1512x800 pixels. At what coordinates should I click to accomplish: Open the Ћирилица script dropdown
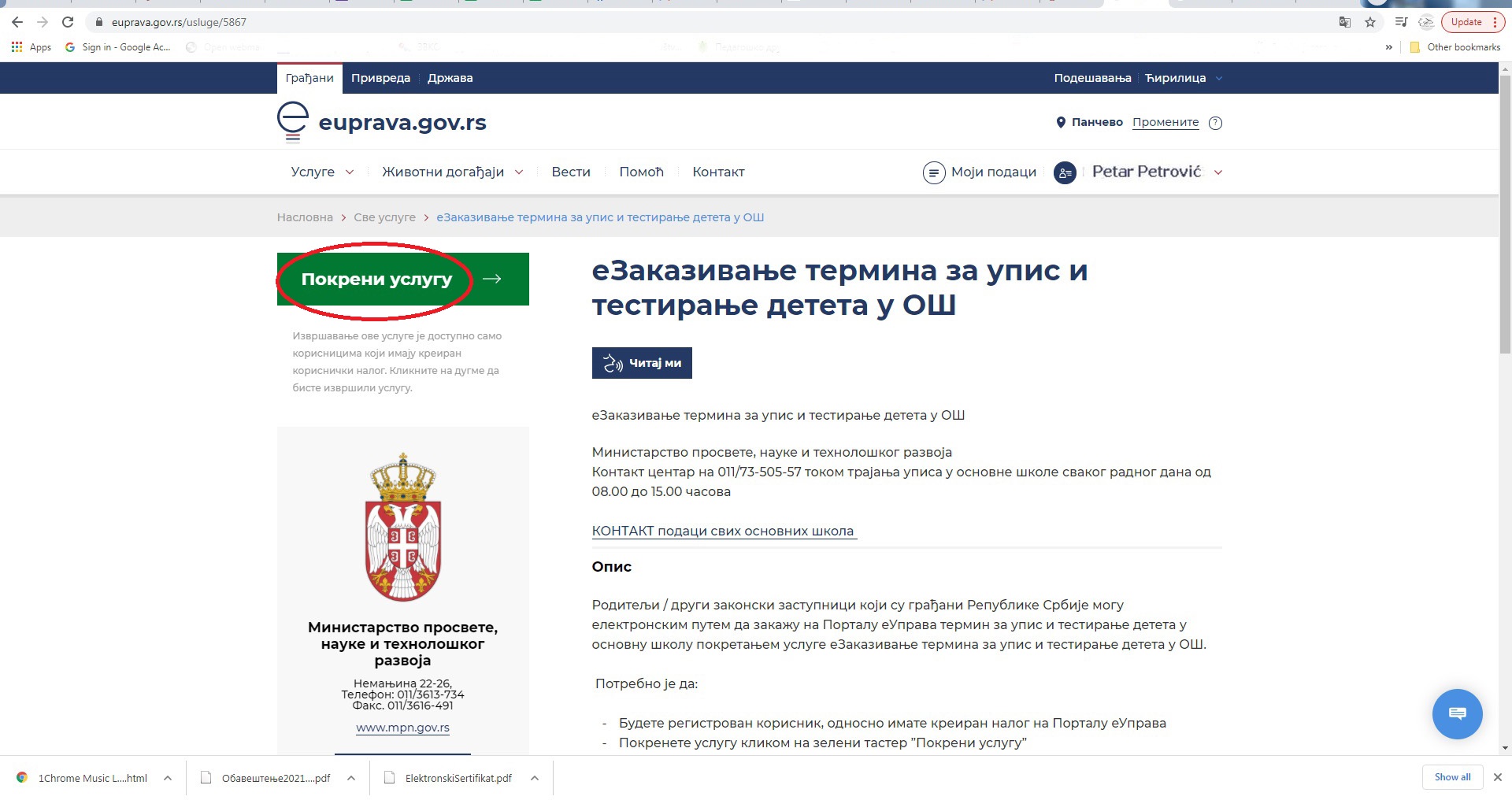(1183, 78)
